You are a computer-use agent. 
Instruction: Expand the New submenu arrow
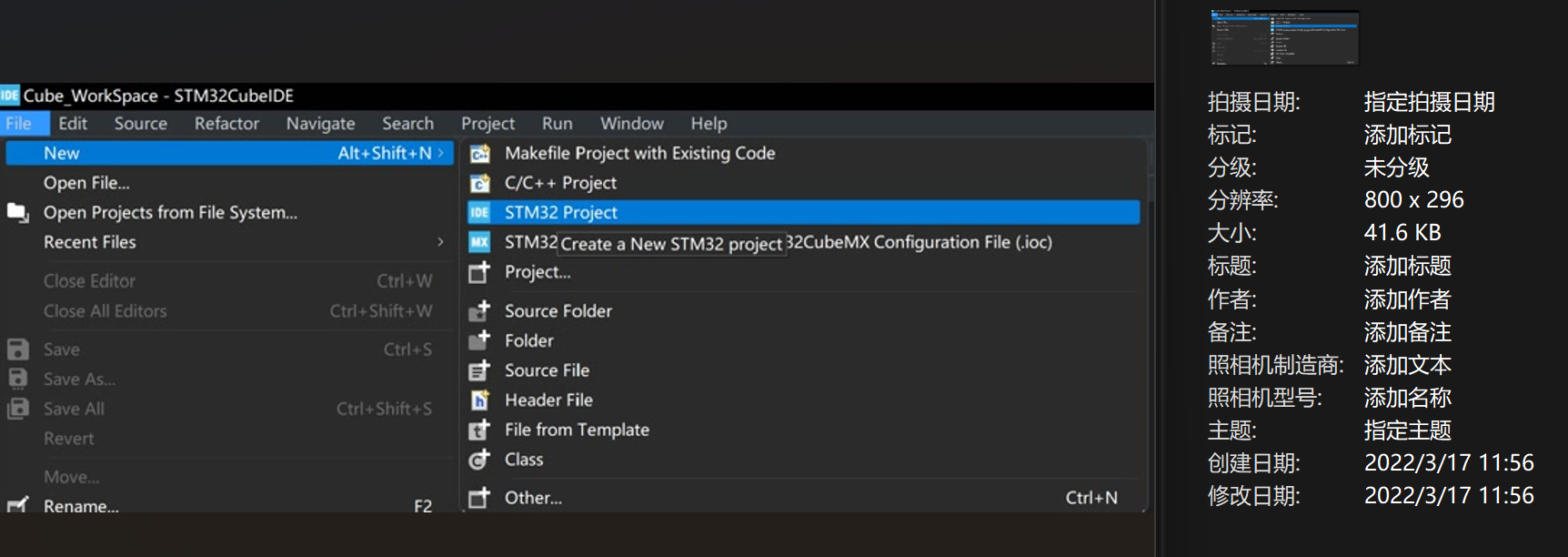click(x=441, y=153)
